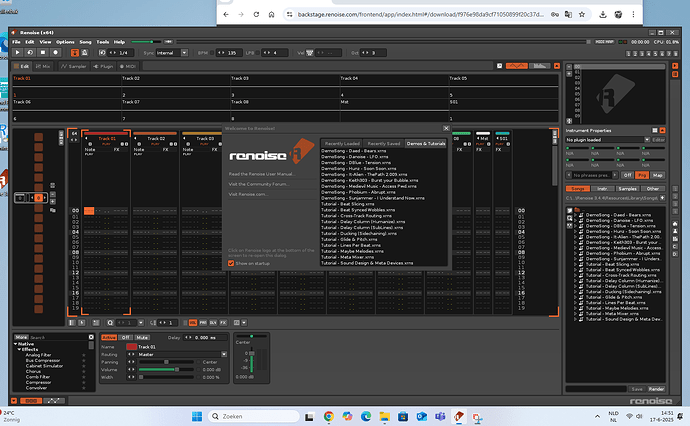Set track state to Off
Image resolution: width=690 pixels, height=426 pixels.
[x=125, y=338]
